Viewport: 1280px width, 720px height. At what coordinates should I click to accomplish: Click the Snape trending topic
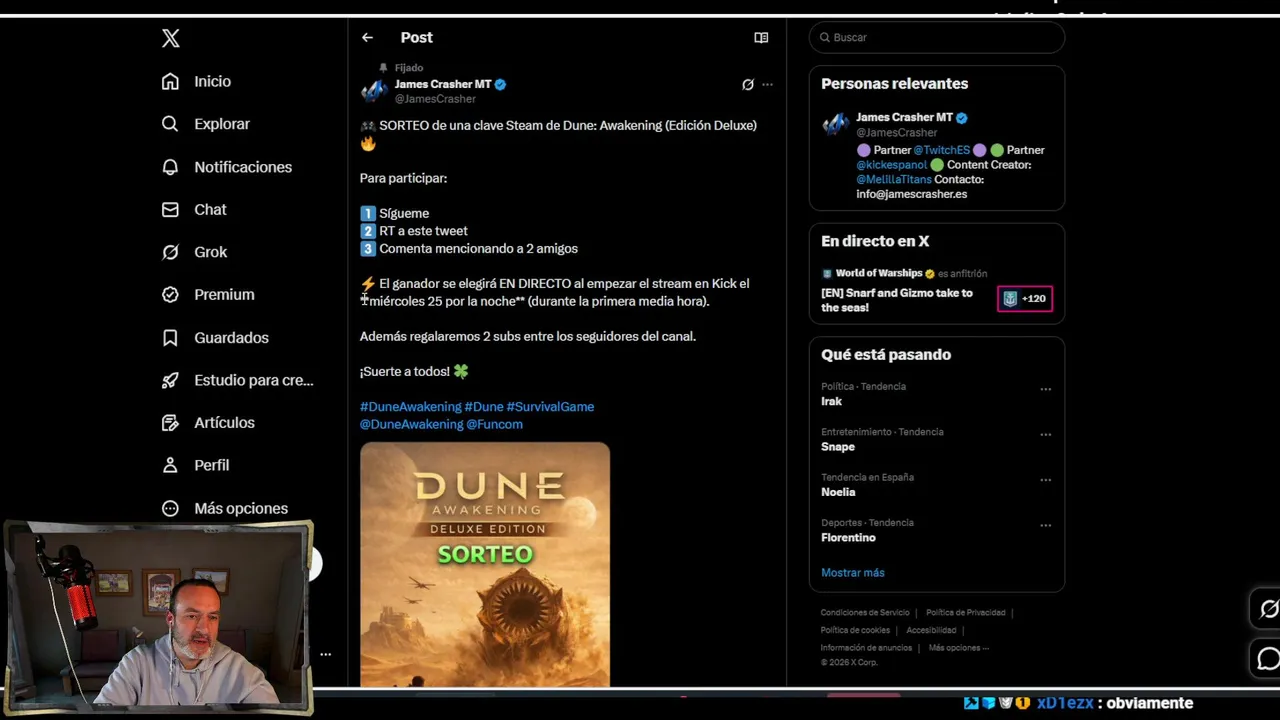coord(838,447)
